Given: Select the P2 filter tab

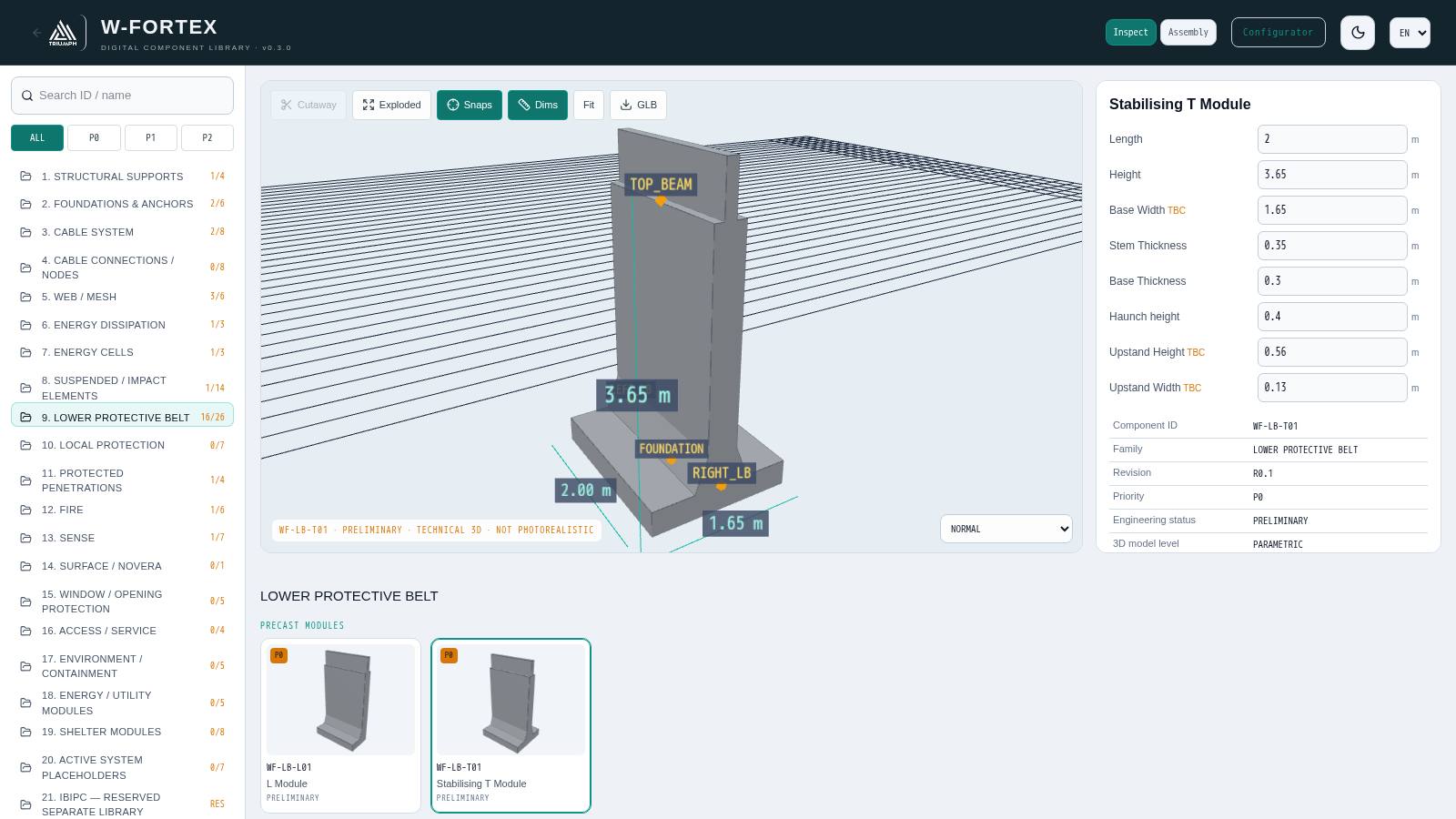Looking at the screenshot, I should pos(207,137).
